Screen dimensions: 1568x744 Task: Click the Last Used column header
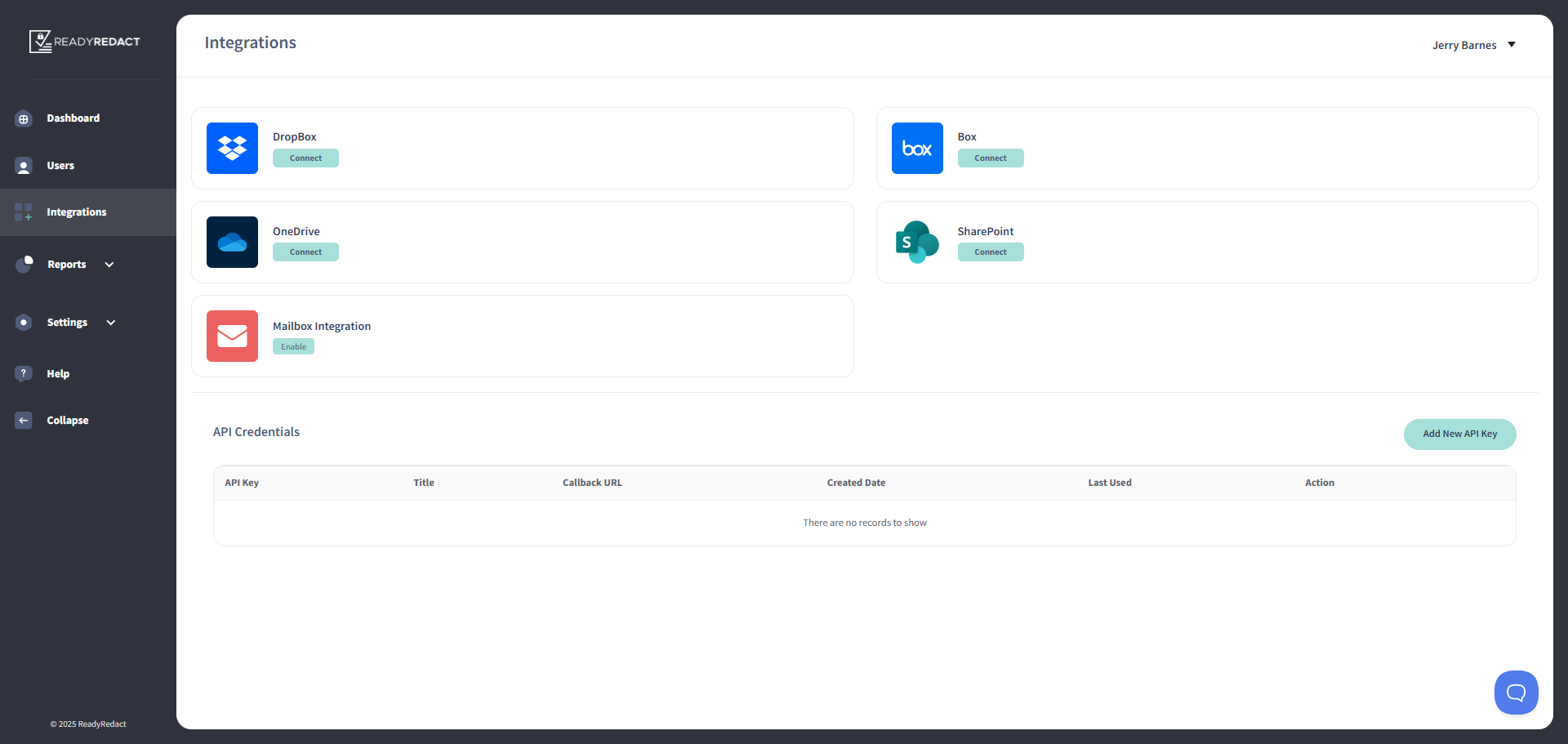point(1110,483)
